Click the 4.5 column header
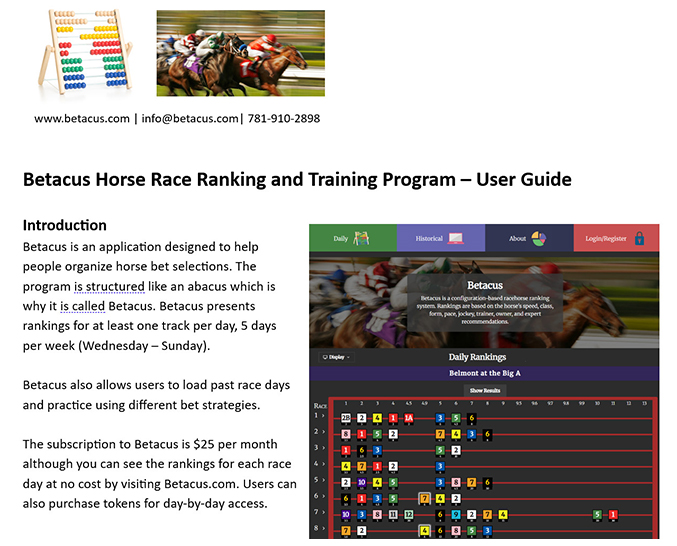Screen dimensions: 677x546 (408, 403)
